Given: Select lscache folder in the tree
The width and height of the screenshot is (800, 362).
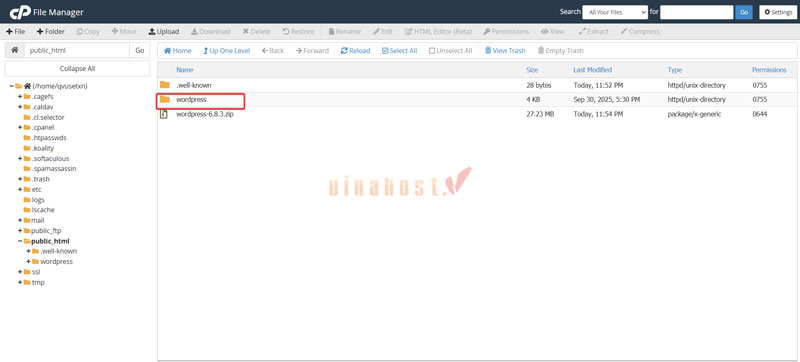Looking at the screenshot, I should [43, 210].
